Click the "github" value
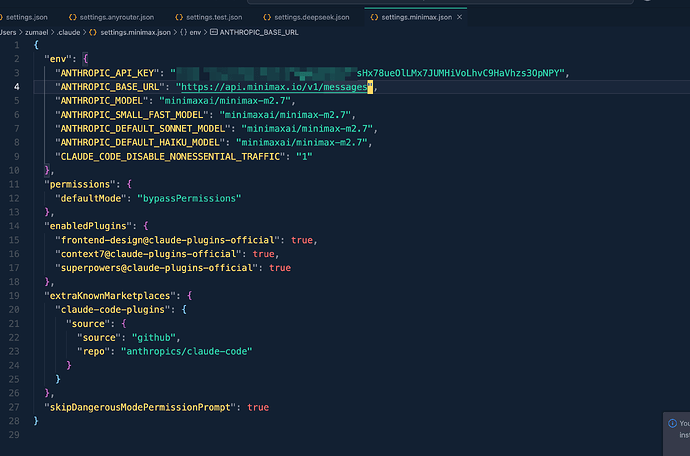 tap(154, 338)
